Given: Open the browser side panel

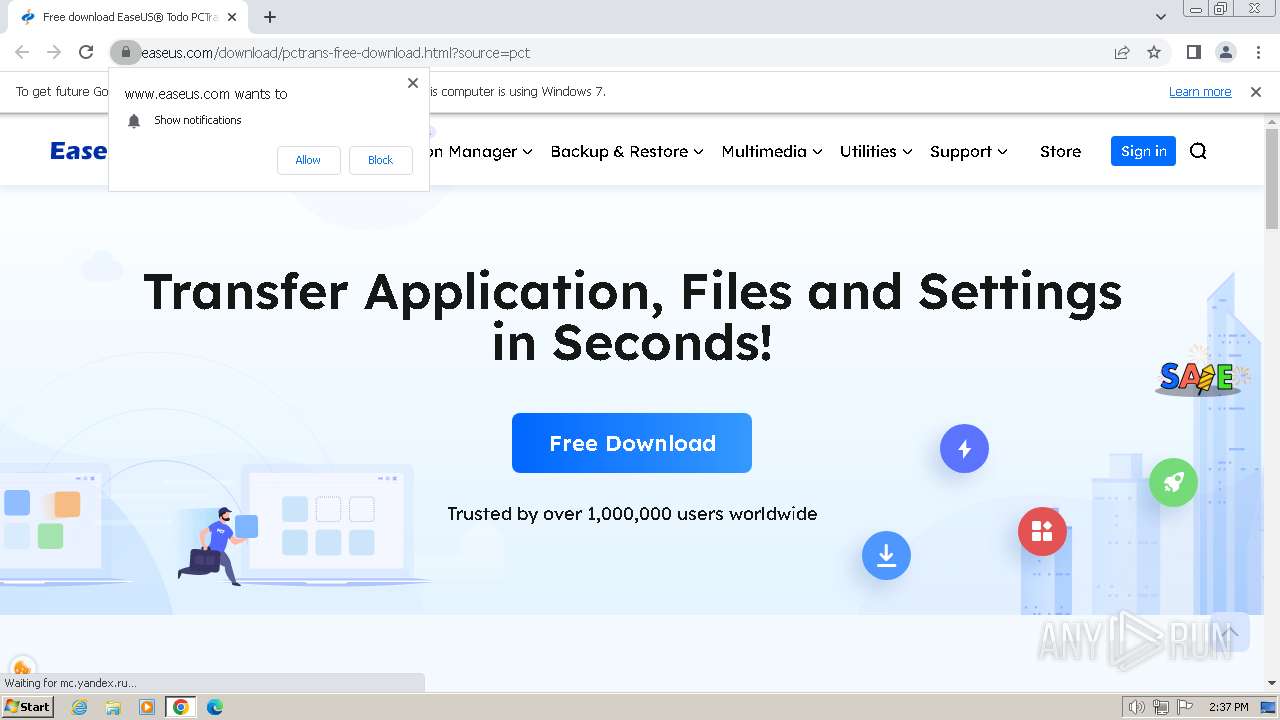Looking at the screenshot, I should coord(1194,52).
